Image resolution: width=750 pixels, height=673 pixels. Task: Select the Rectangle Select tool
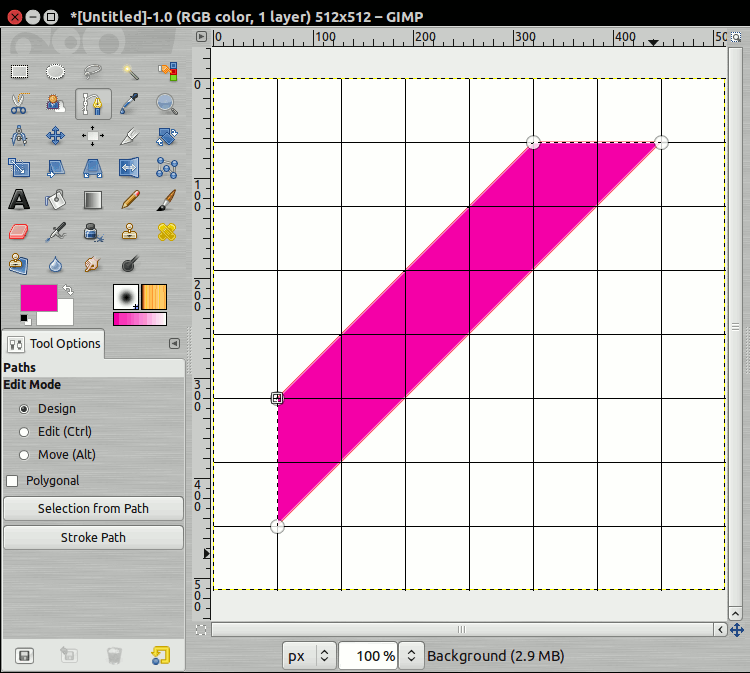coord(19,72)
